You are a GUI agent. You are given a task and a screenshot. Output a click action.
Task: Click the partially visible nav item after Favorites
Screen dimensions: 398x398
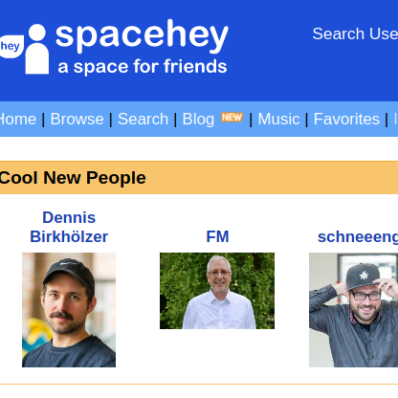[x=396, y=119]
